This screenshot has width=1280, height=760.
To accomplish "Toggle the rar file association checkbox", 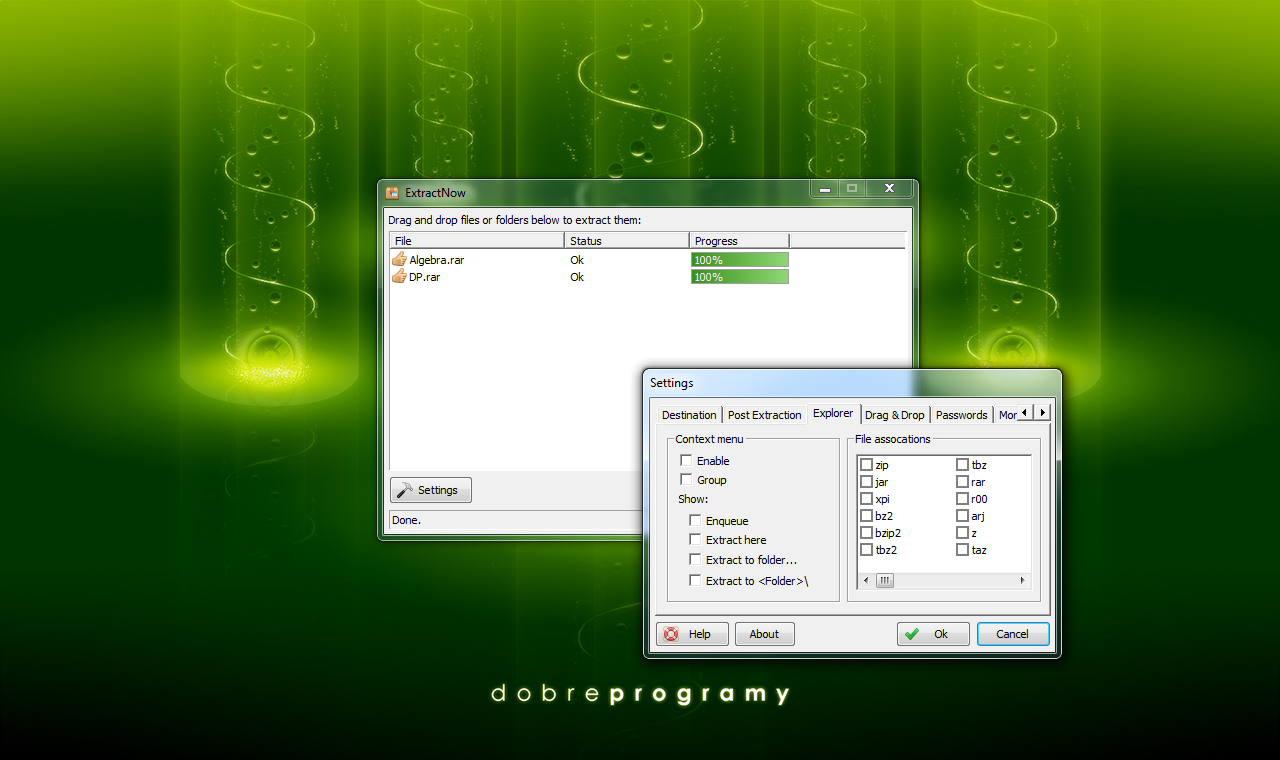I will [962, 482].
